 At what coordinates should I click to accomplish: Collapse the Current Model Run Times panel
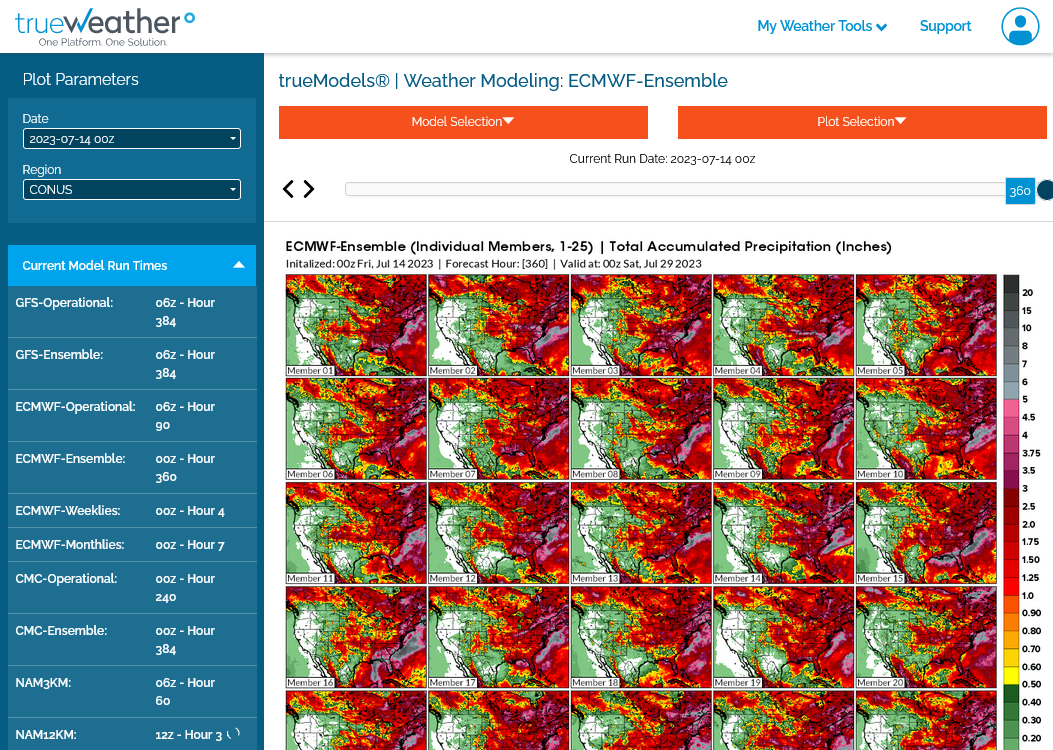pyautogui.click(x=132, y=265)
